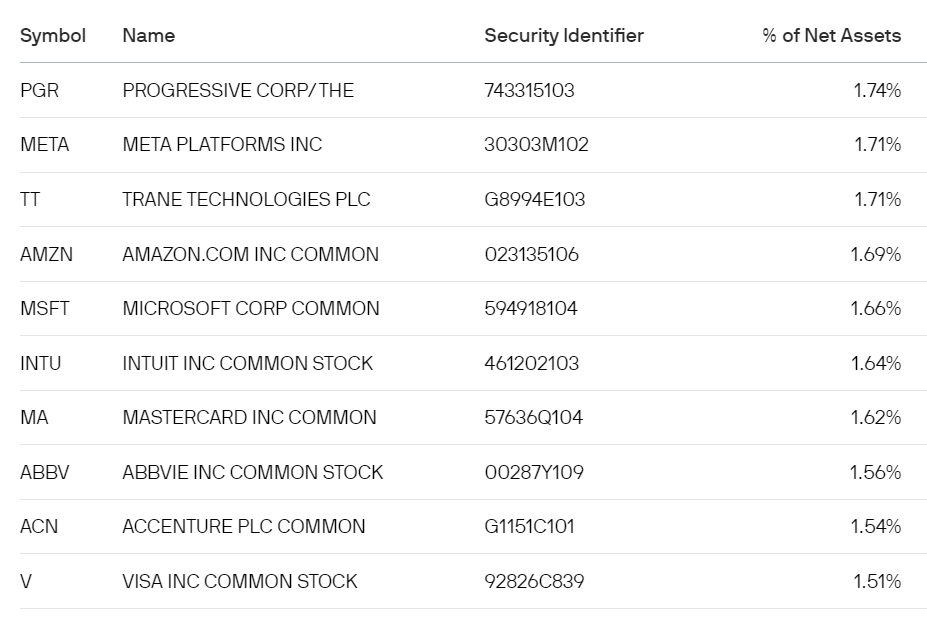Select the PGR ticker symbol

click(x=40, y=90)
